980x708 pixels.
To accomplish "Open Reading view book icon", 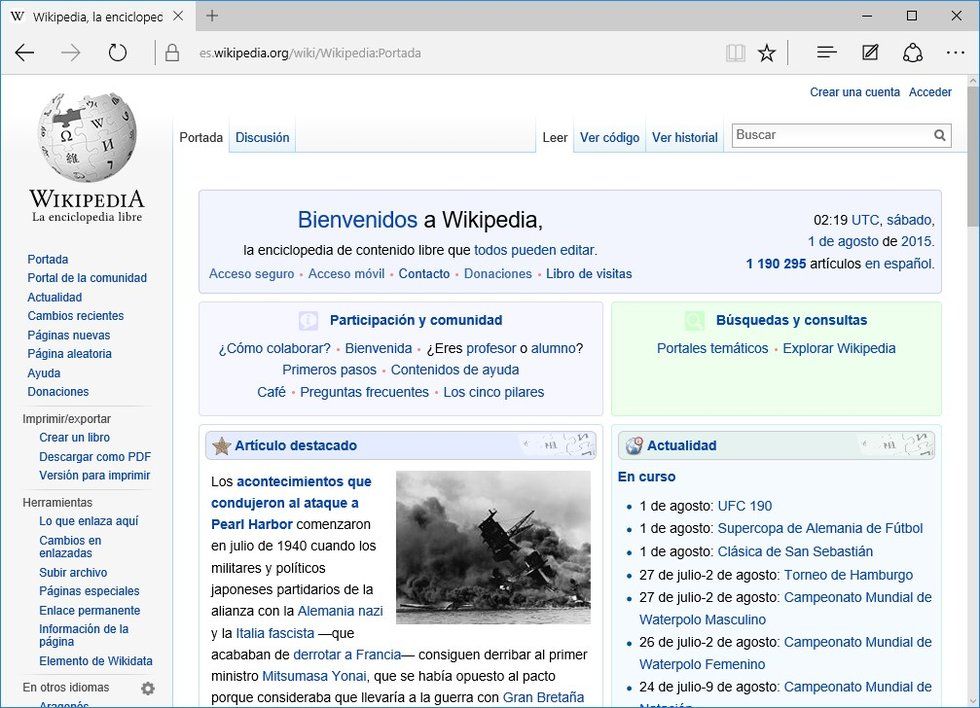I will tap(735, 53).
